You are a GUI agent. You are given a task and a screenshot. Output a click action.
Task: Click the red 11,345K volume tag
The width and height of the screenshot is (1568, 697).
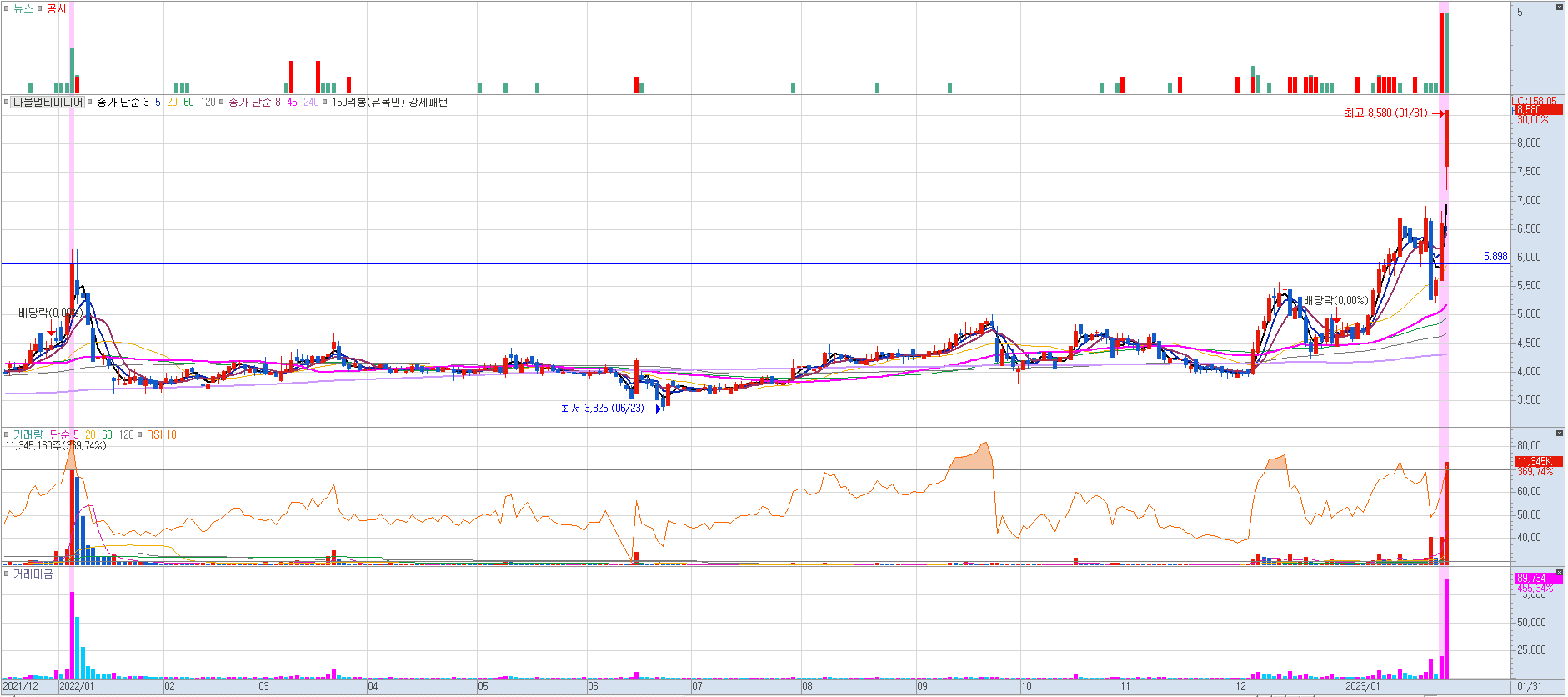1539,461
